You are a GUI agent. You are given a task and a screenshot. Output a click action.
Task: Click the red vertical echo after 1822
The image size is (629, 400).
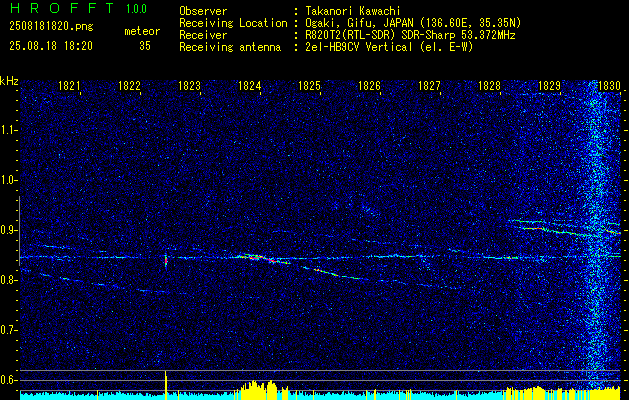166,261
